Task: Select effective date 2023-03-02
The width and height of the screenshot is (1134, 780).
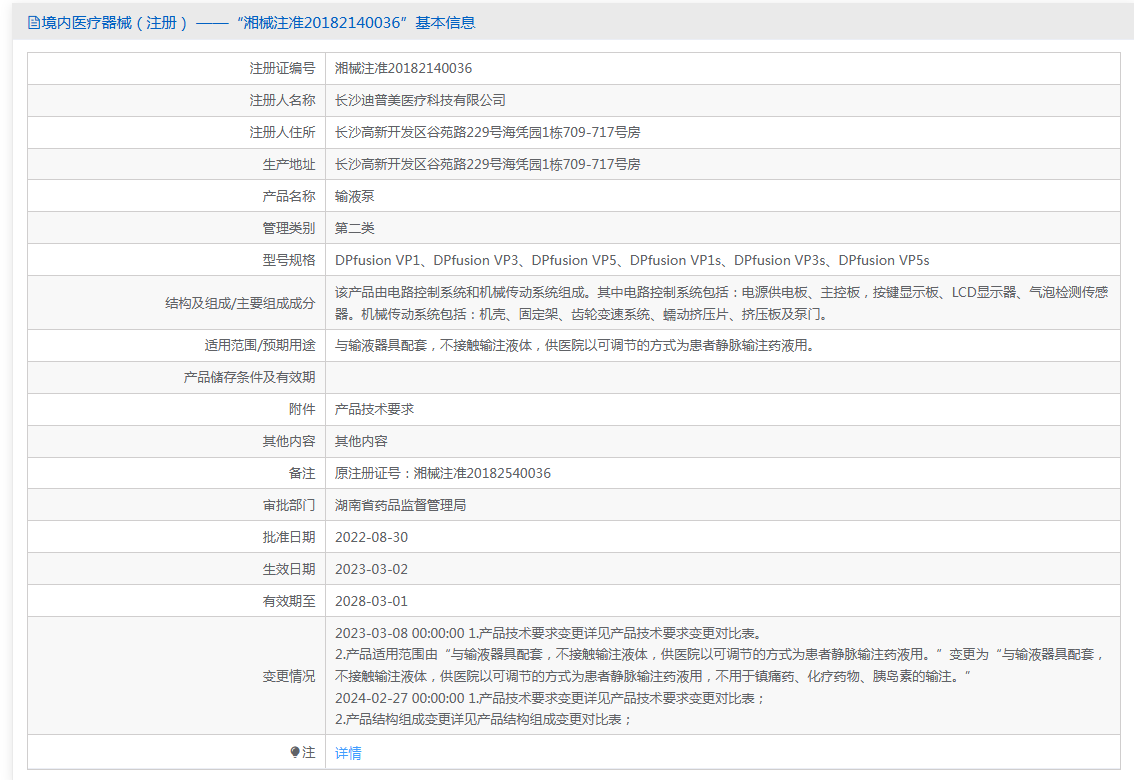Action: 372,569
